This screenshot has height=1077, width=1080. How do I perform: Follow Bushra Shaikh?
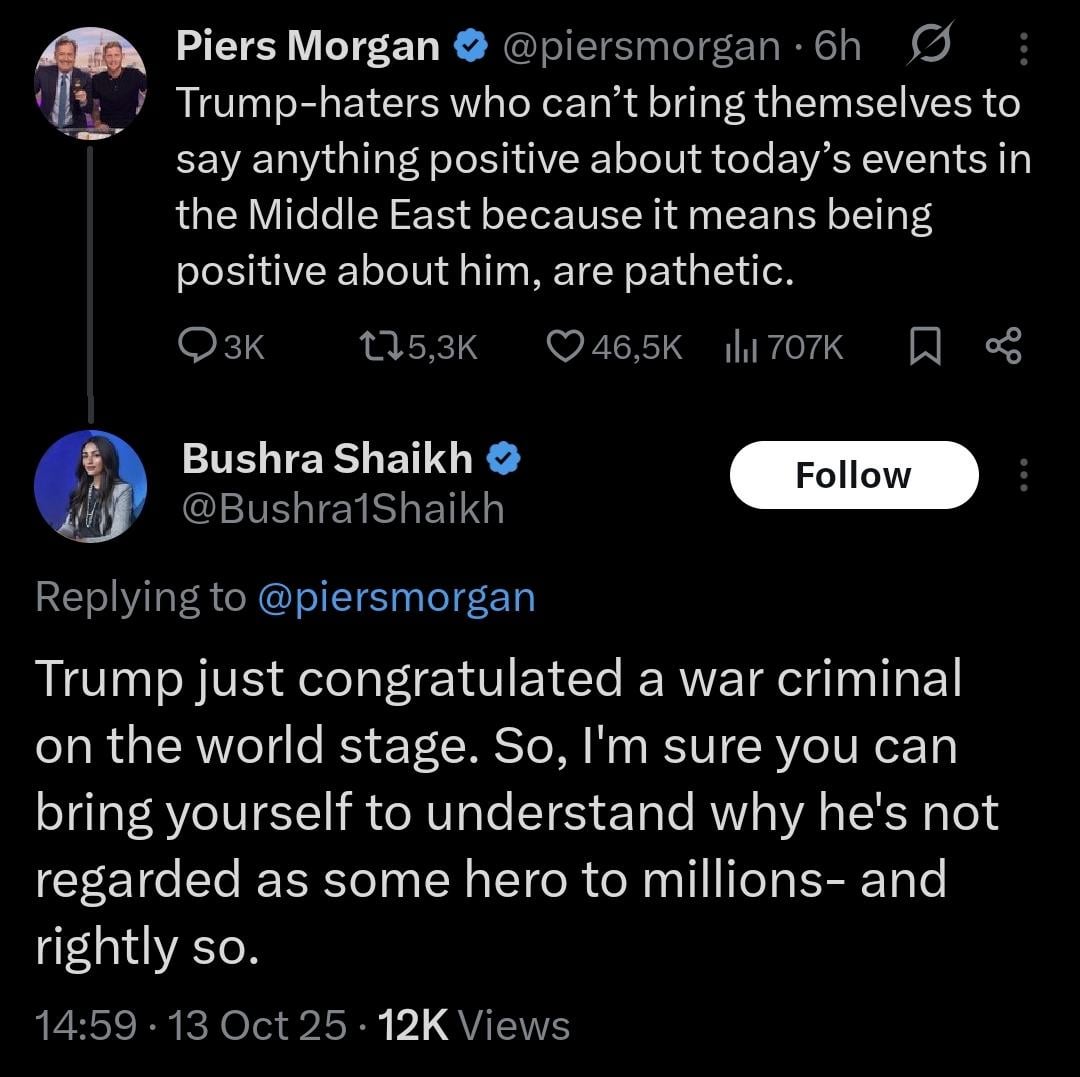click(853, 475)
